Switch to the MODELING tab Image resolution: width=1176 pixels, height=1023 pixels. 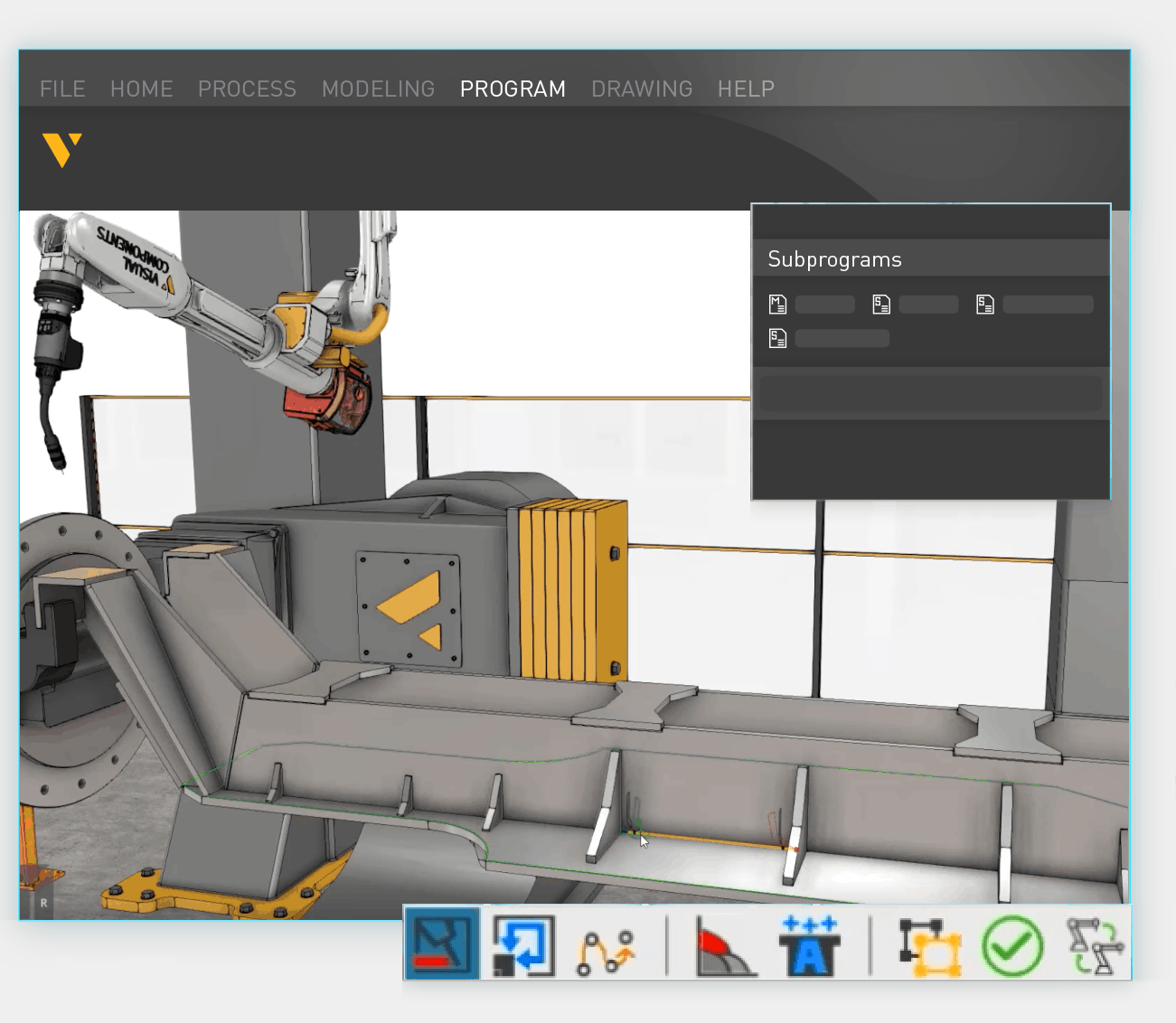pos(378,89)
